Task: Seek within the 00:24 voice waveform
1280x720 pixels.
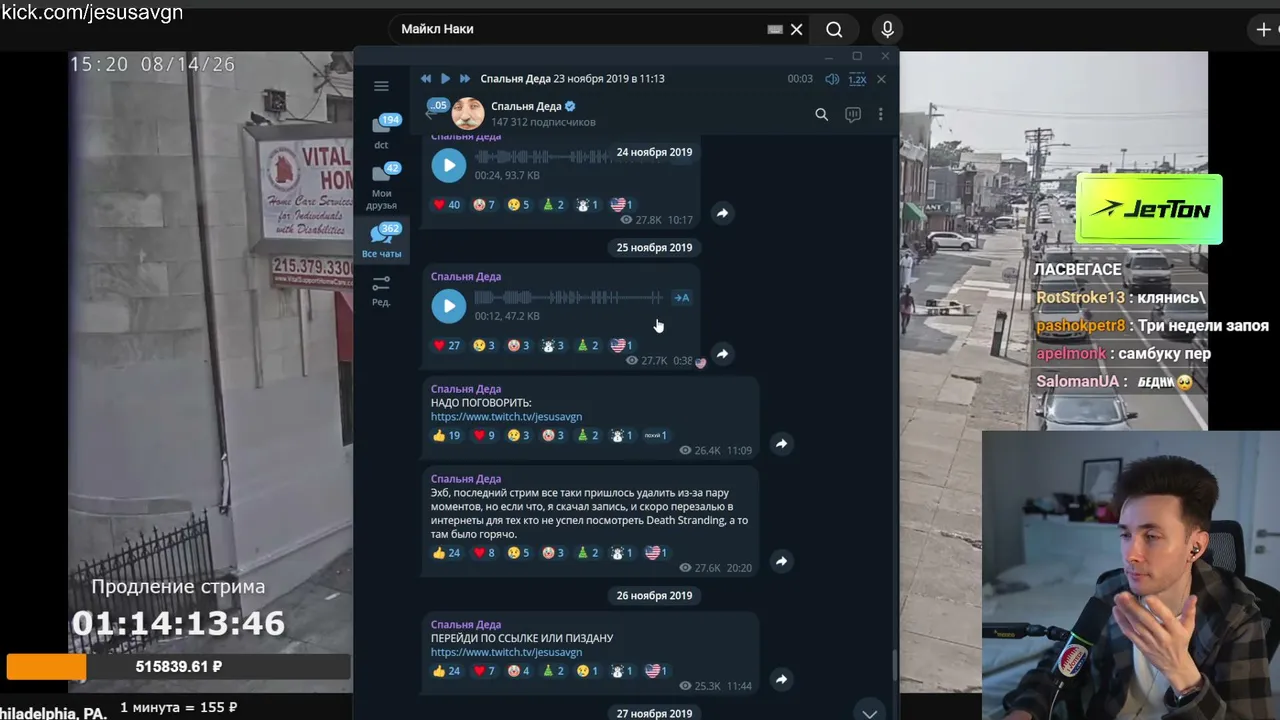Action: tap(543, 157)
